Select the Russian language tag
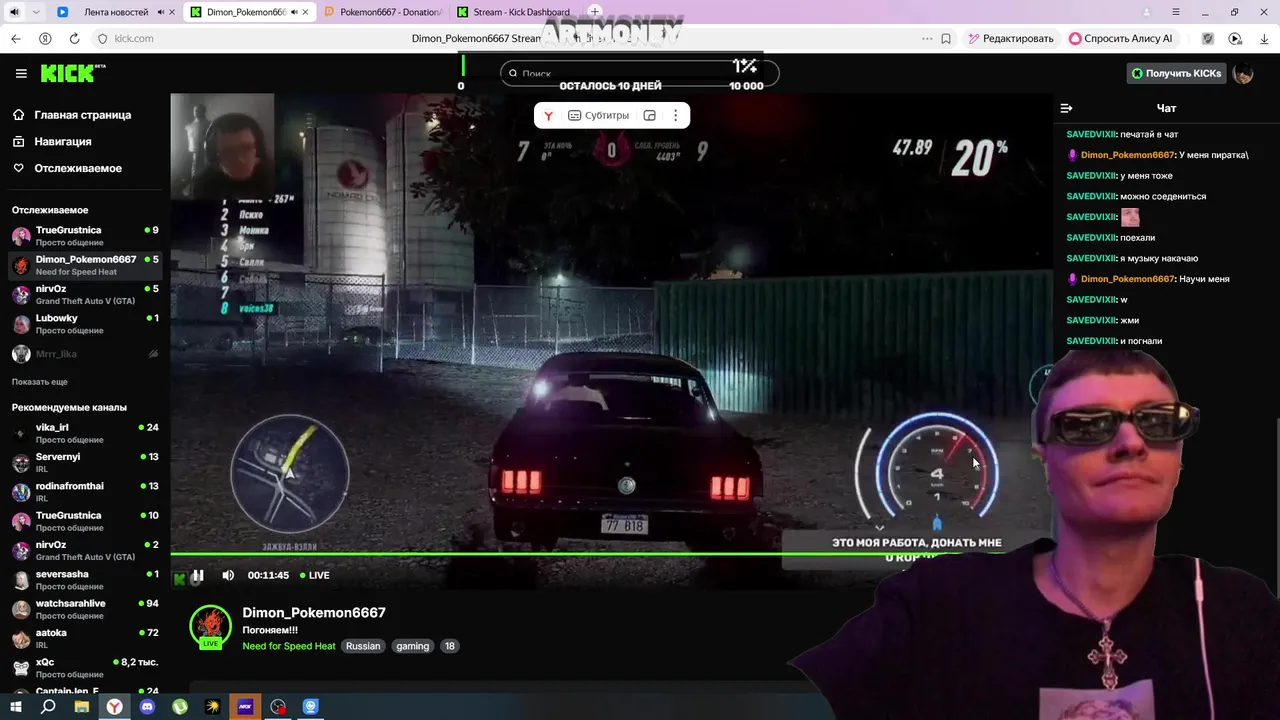This screenshot has width=1280, height=720. click(x=363, y=646)
